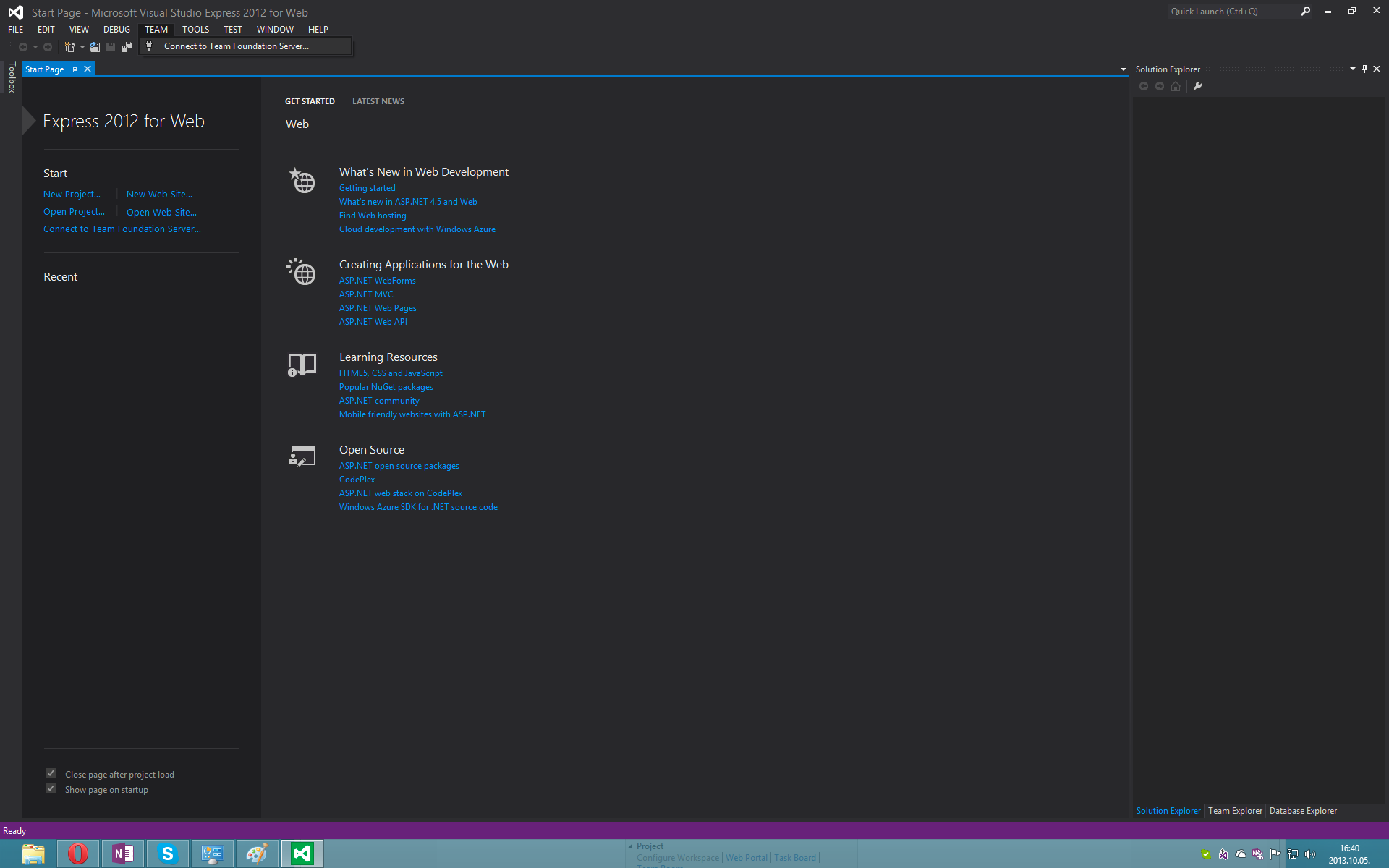Open Paint from the taskbar
The width and height of the screenshot is (1389, 868).
click(x=258, y=854)
